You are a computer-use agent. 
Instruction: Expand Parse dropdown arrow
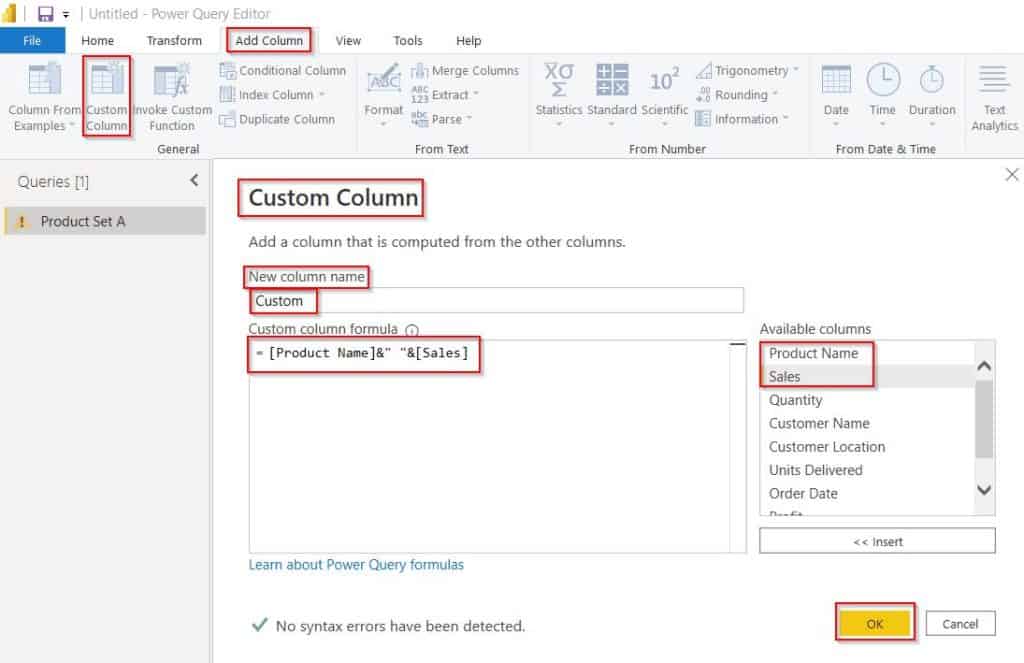point(469,119)
